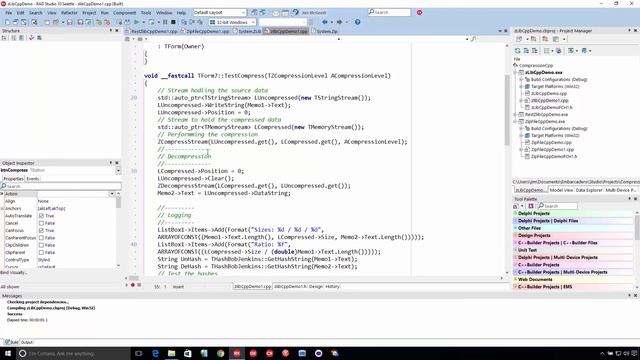Toggle the Cancel property checkbox
Screen dimensions: 640x360
pyautogui.click(x=41, y=223)
